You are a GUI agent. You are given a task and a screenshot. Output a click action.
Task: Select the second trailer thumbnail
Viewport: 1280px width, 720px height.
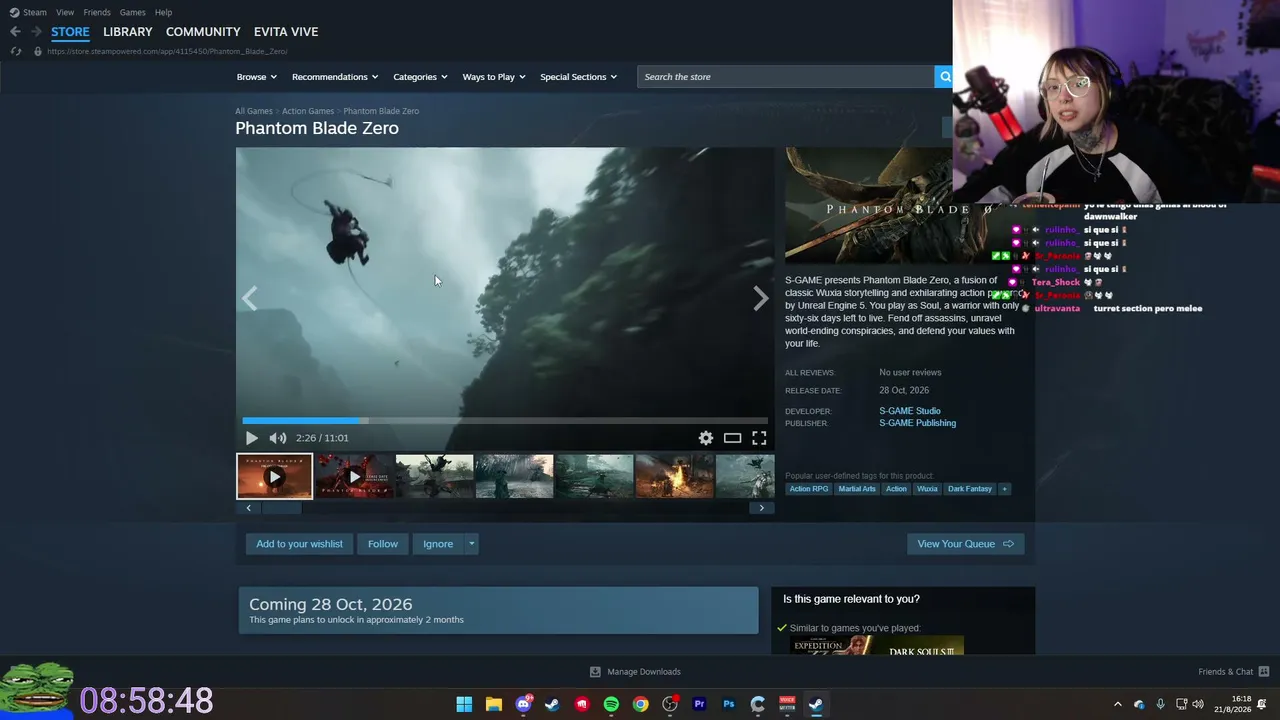354,476
